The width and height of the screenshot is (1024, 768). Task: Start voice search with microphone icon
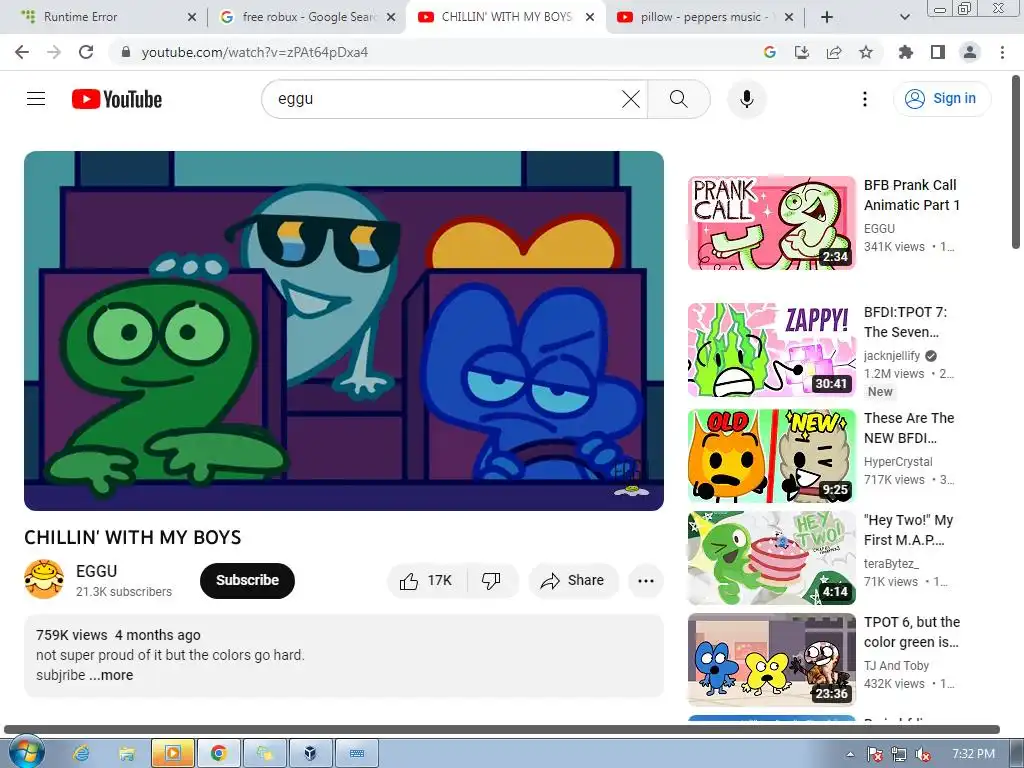tap(746, 99)
